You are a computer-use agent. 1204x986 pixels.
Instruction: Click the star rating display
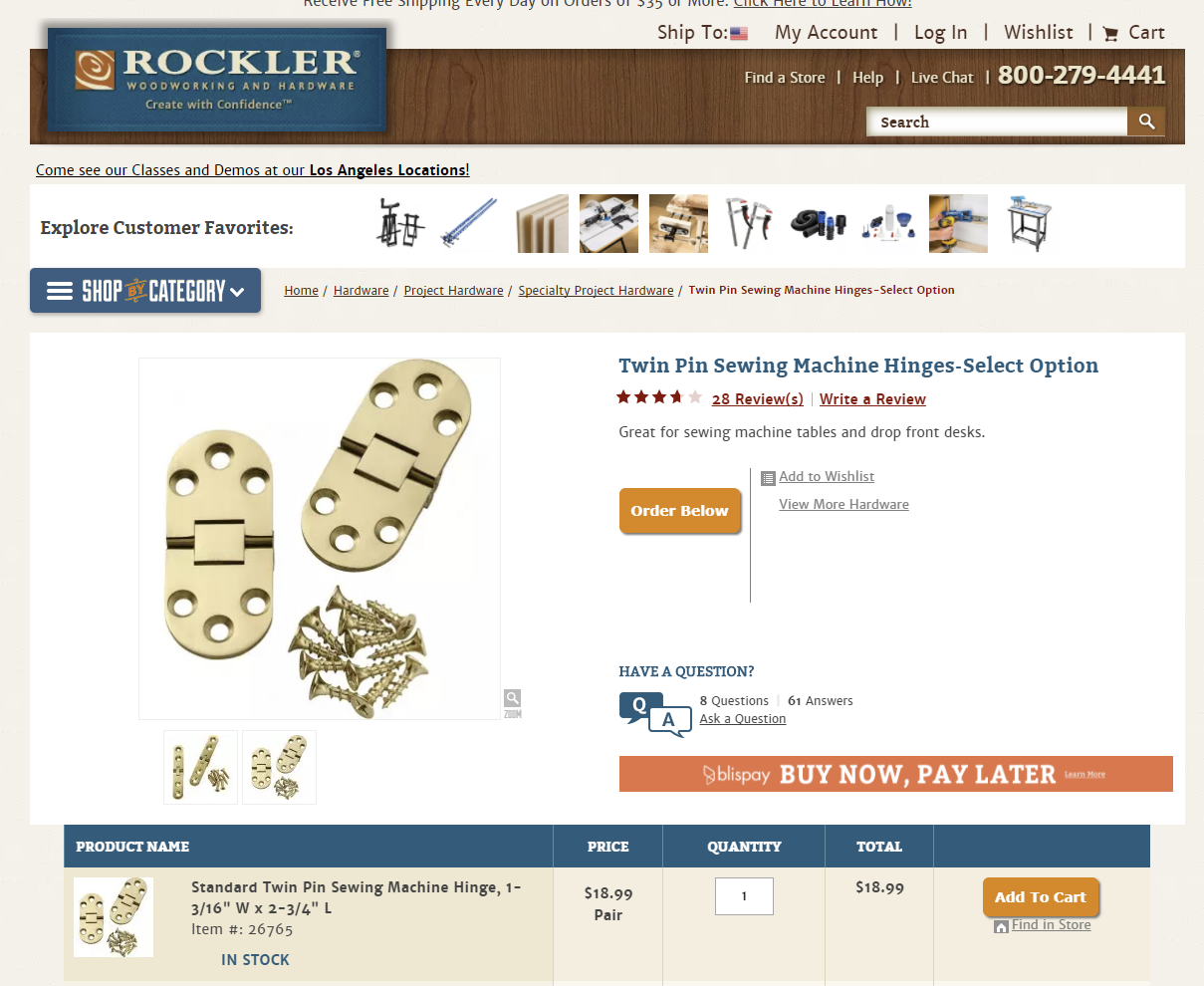659,397
